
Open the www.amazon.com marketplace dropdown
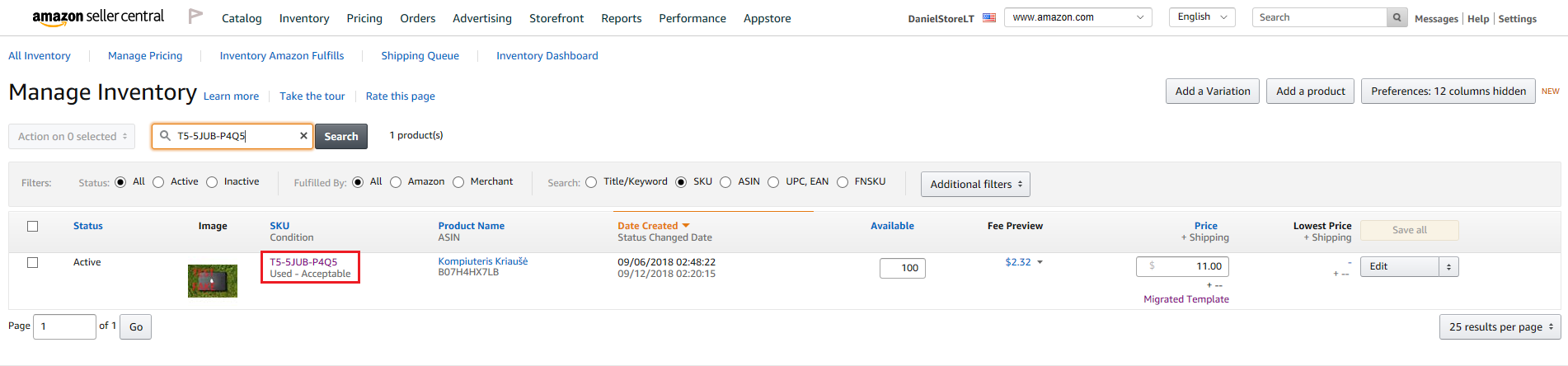(x=1077, y=17)
